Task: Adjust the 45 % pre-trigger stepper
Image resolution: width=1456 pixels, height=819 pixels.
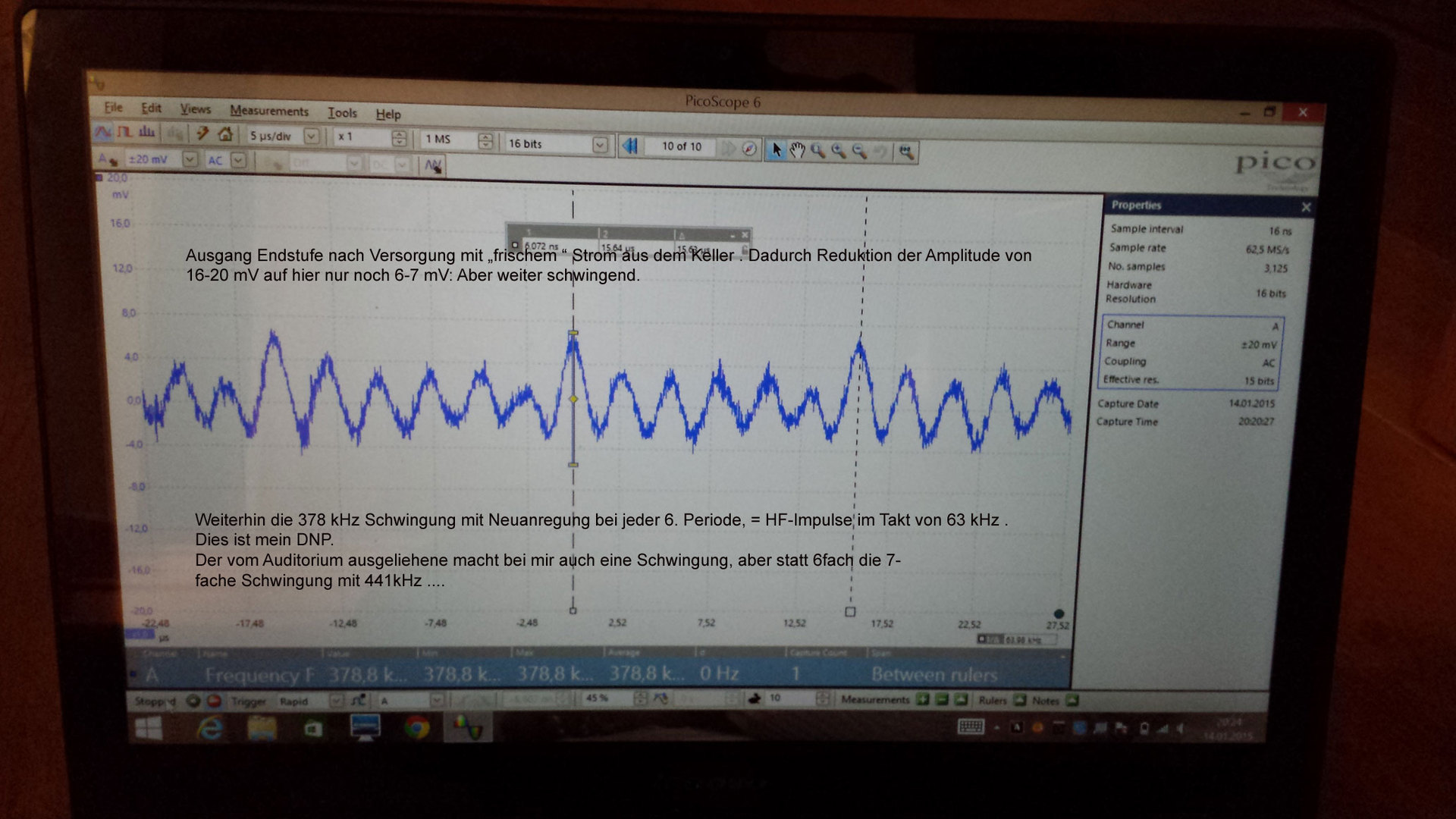Action: point(641,698)
